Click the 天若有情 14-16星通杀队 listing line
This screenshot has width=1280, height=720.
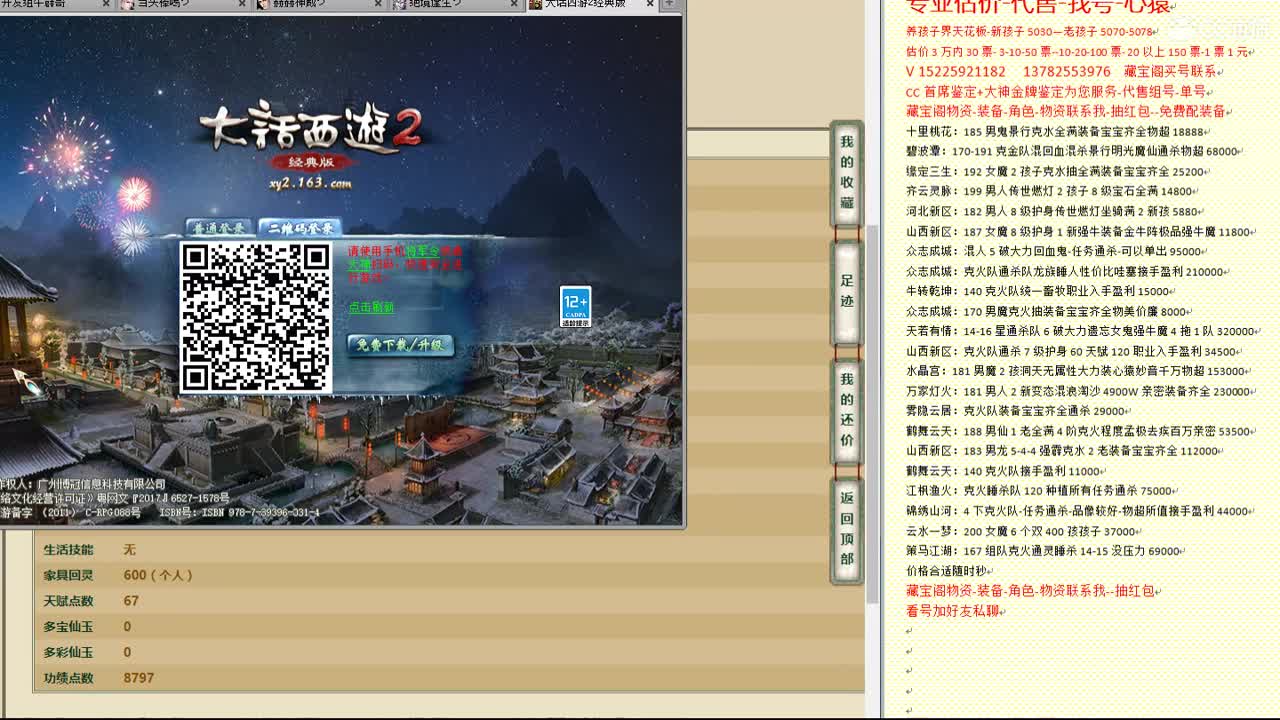point(1081,331)
